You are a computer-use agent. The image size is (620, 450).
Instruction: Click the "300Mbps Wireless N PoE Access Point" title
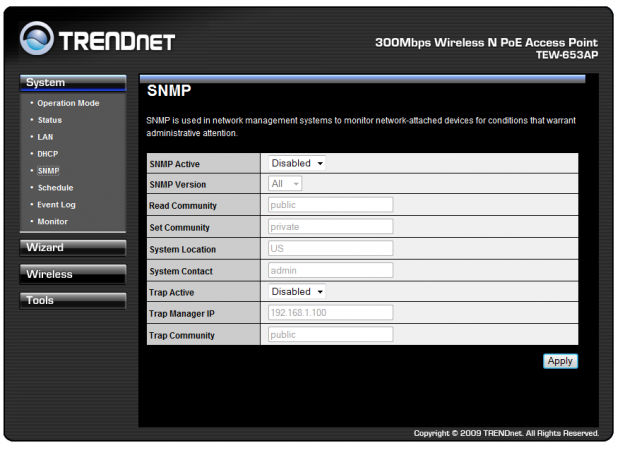[x=486, y=43]
